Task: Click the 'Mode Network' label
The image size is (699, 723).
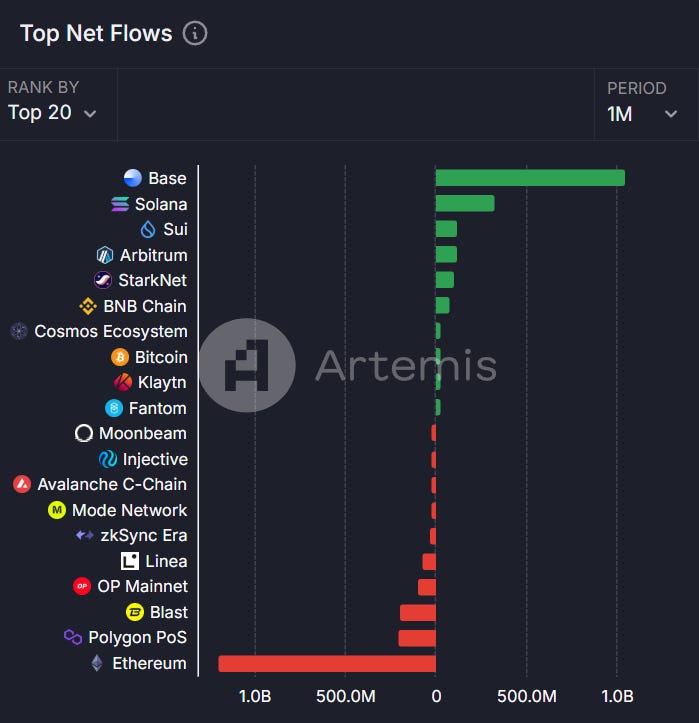Action: click(130, 510)
